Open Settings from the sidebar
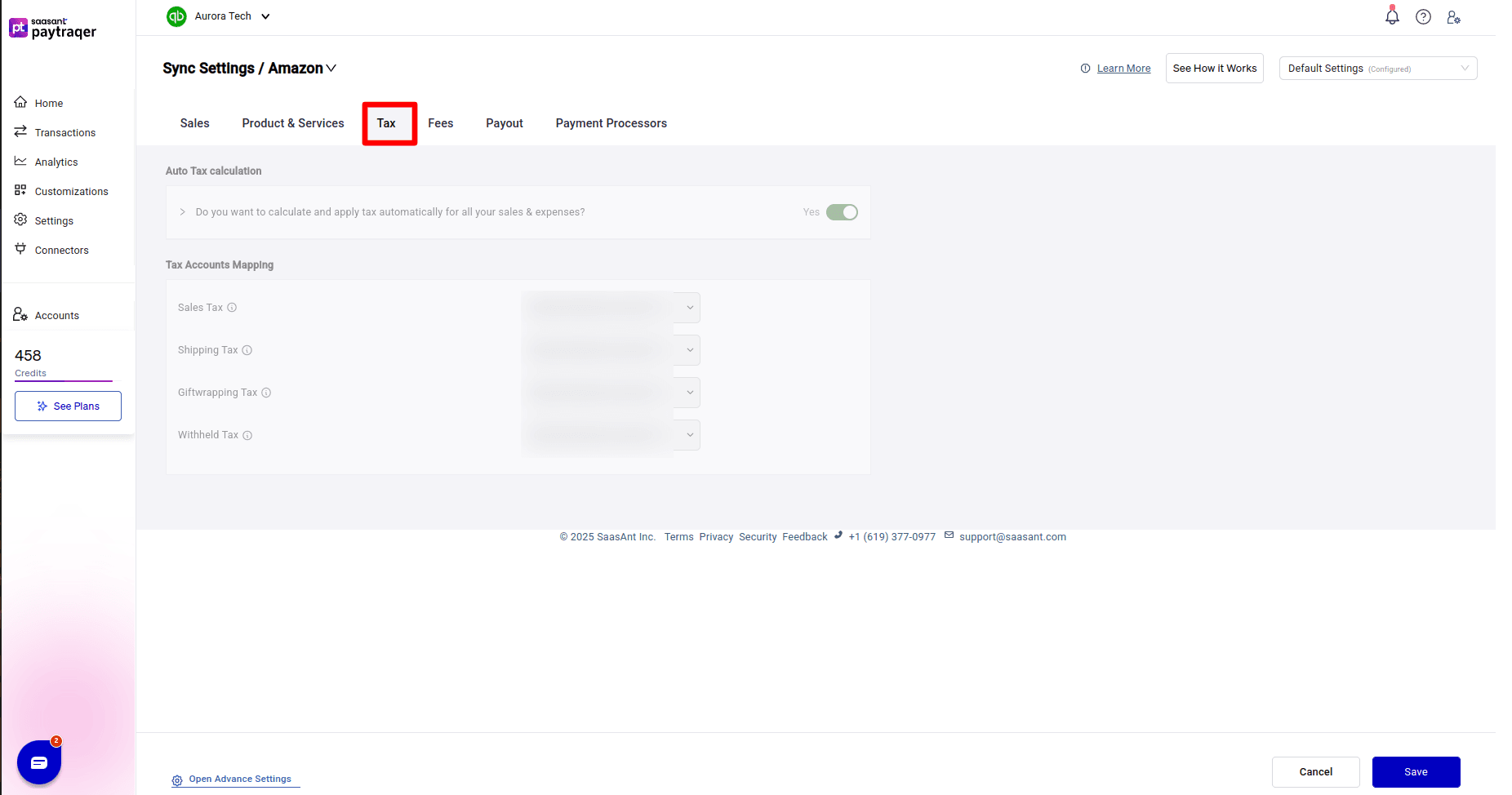The height and width of the screenshot is (795, 1512). [55, 220]
